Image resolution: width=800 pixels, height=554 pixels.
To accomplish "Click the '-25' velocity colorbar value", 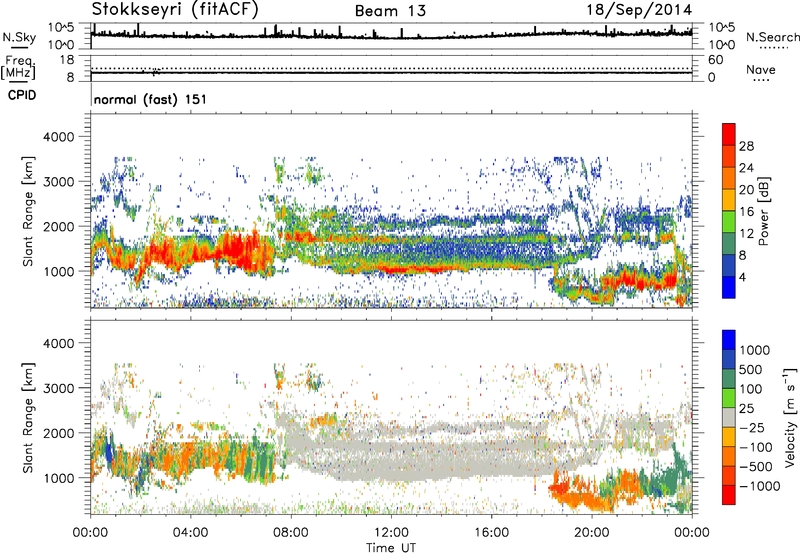I will (753, 428).
